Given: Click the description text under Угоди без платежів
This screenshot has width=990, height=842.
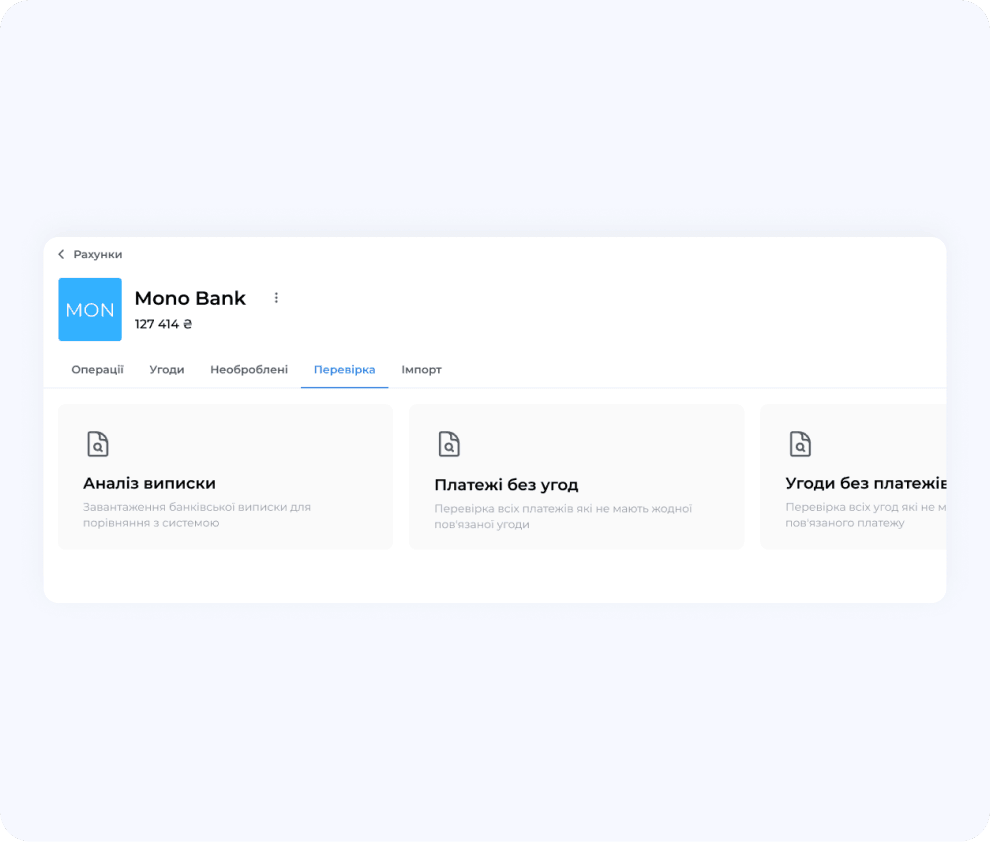Looking at the screenshot, I should 865,515.
